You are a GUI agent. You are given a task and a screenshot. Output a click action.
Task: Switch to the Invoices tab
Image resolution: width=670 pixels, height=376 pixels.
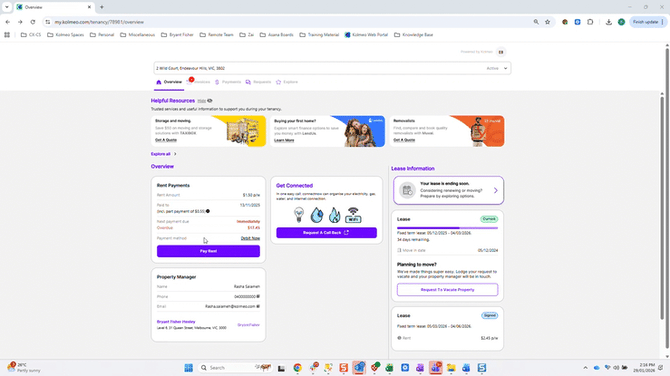200,82
